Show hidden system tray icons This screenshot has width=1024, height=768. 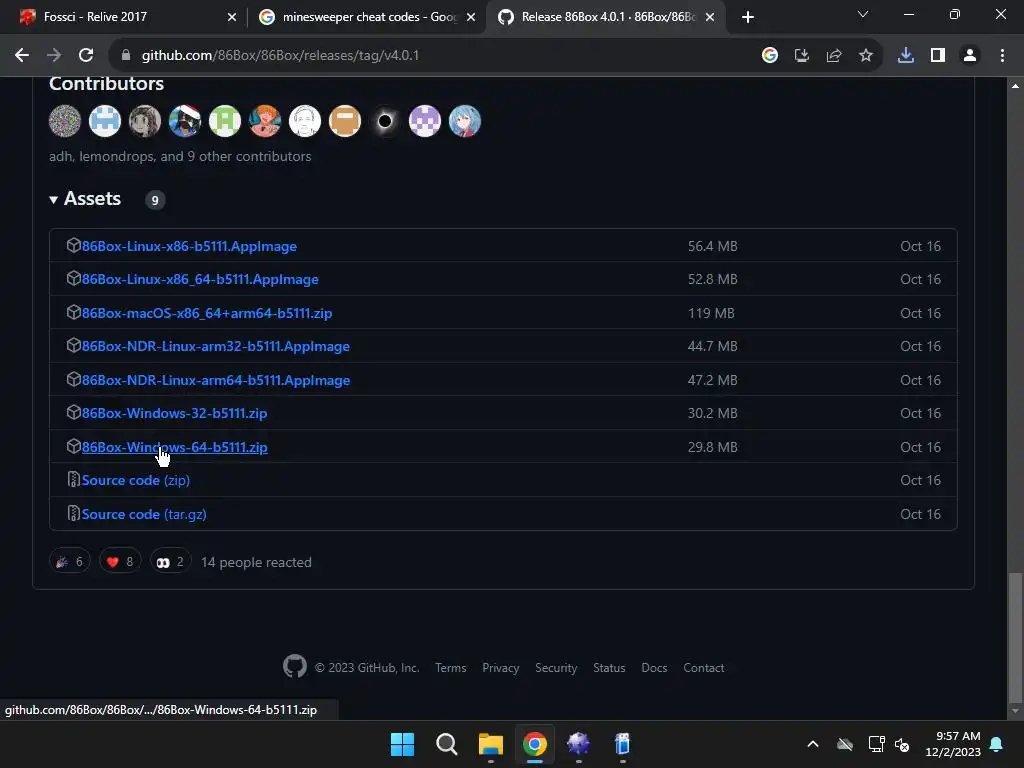click(x=813, y=744)
